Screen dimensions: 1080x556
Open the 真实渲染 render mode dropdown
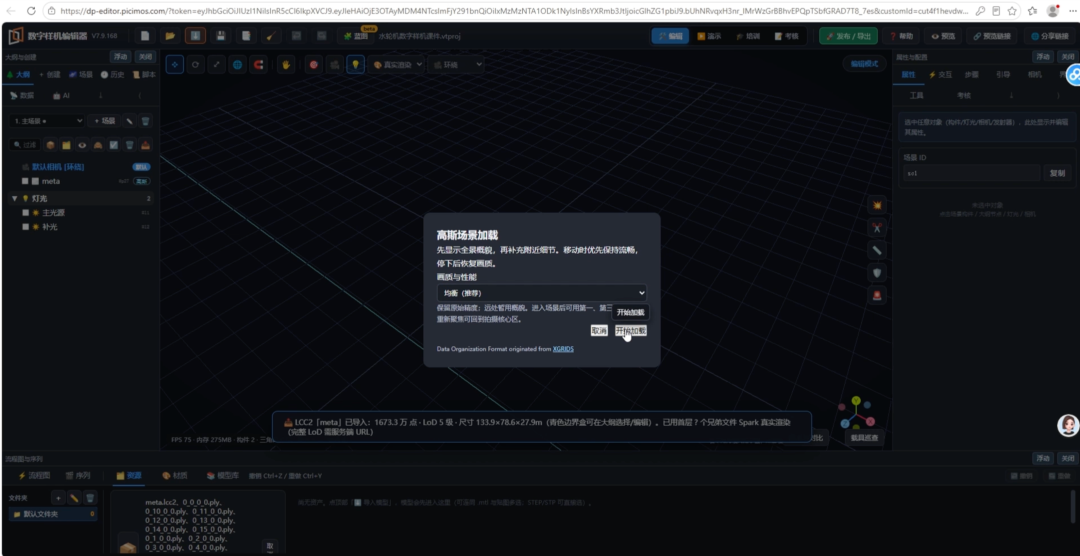(395, 64)
